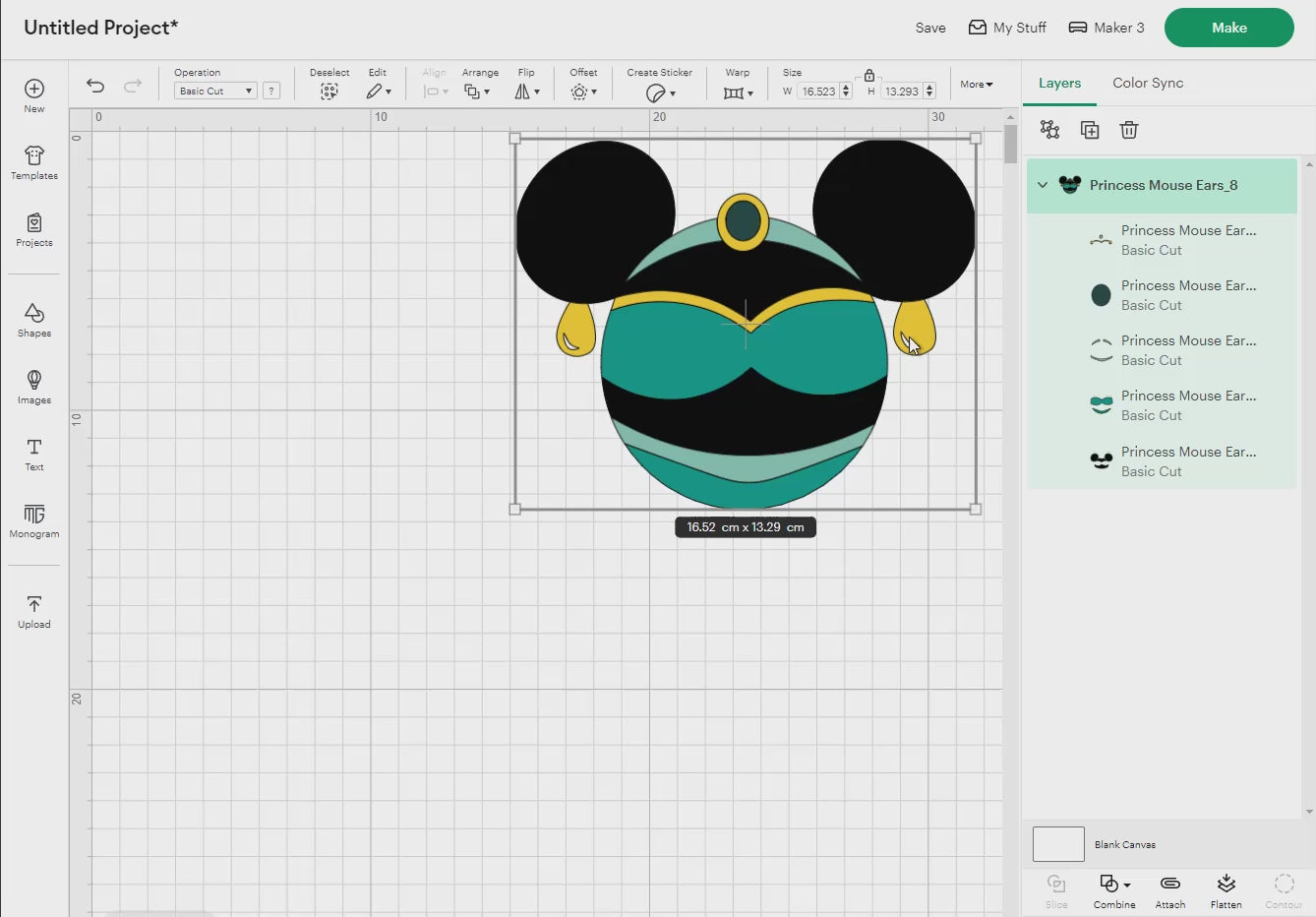Select the Princess Mouse Ears_8 group layer
The image size is (1316, 917).
tap(1162, 185)
